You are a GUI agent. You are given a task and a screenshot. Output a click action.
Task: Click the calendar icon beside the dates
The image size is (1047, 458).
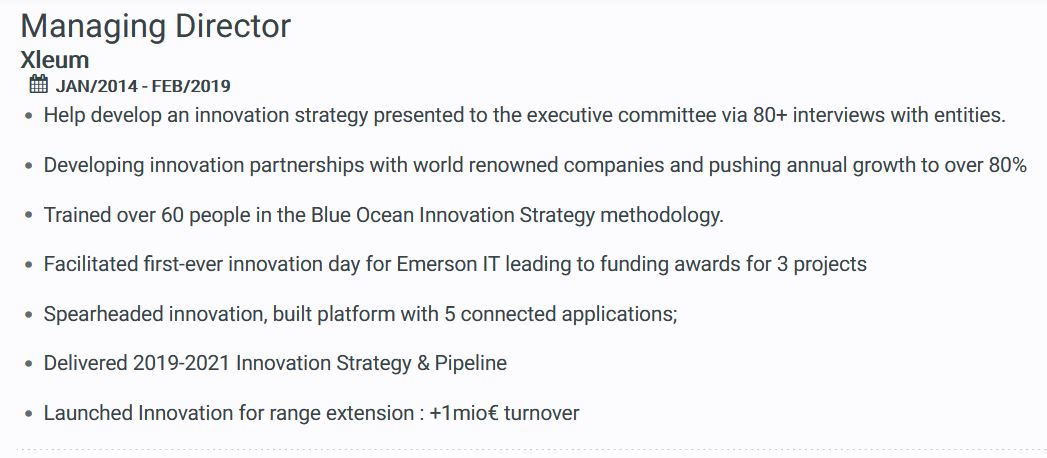[x=39, y=85]
